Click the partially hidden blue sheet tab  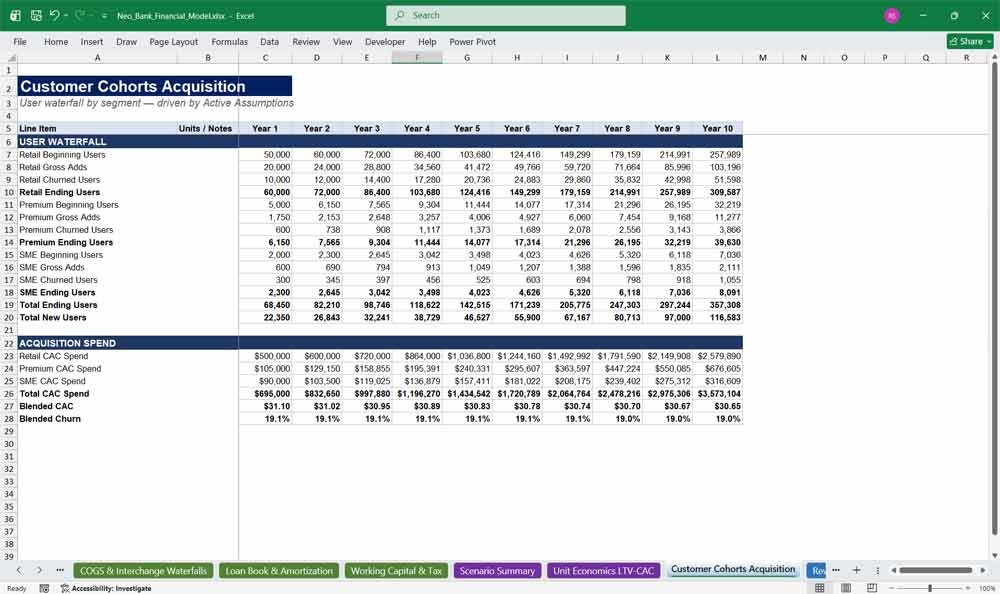pyautogui.click(x=817, y=571)
